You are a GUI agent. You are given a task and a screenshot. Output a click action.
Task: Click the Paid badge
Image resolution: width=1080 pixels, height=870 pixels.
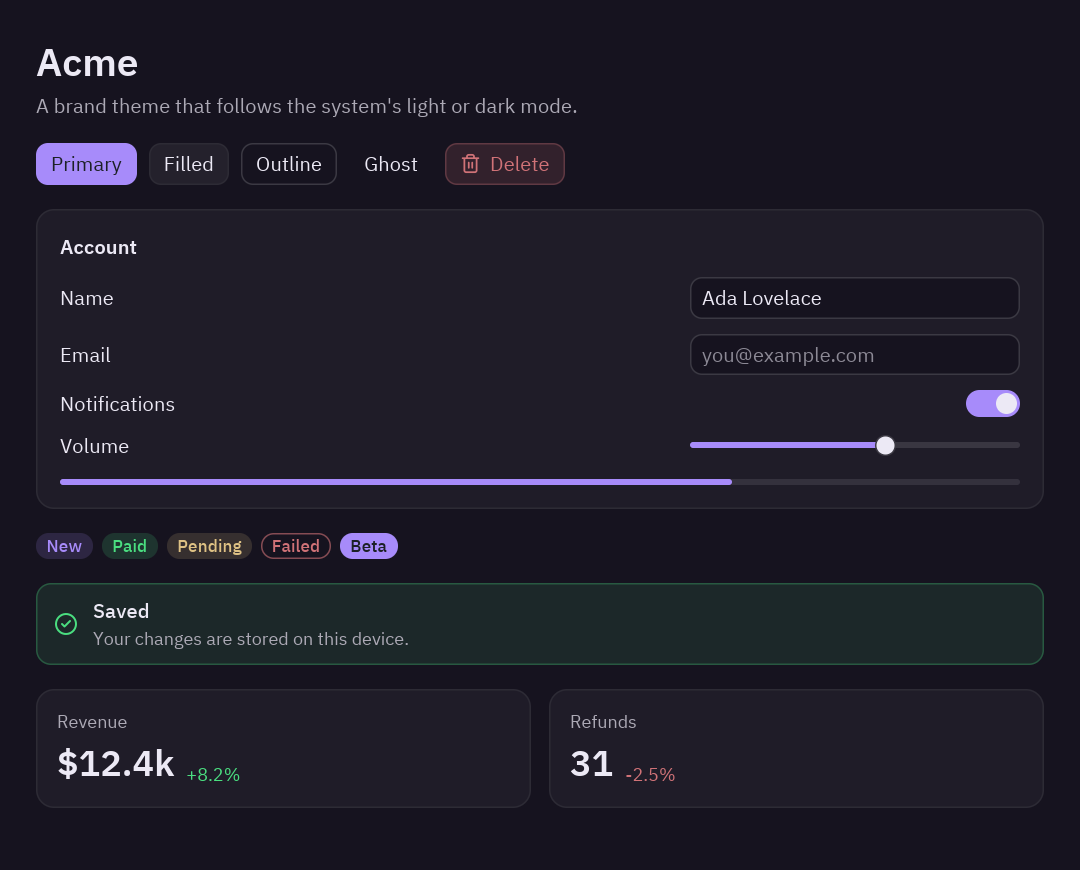click(x=129, y=546)
